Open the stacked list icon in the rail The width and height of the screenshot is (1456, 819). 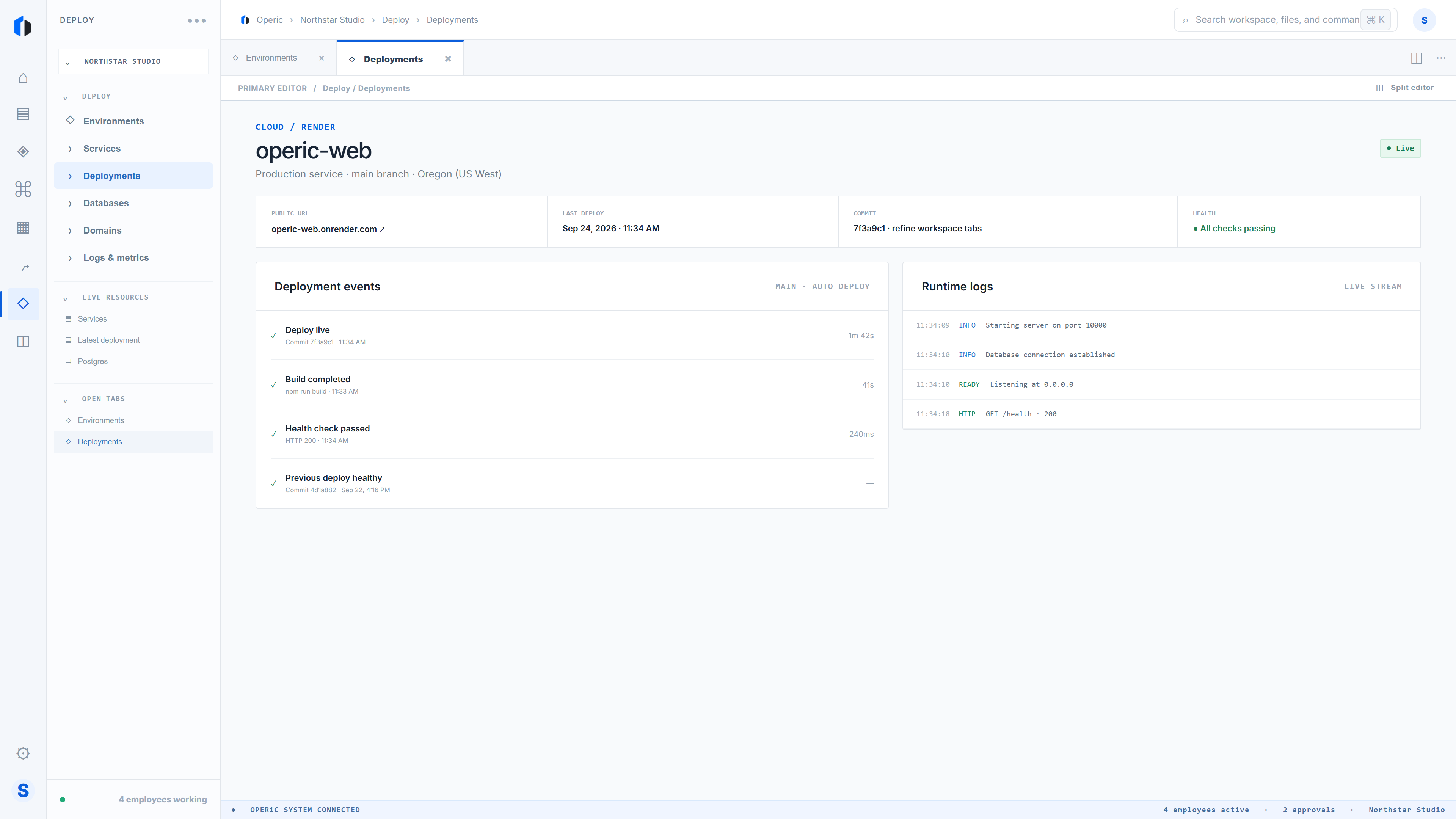tap(23, 114)
